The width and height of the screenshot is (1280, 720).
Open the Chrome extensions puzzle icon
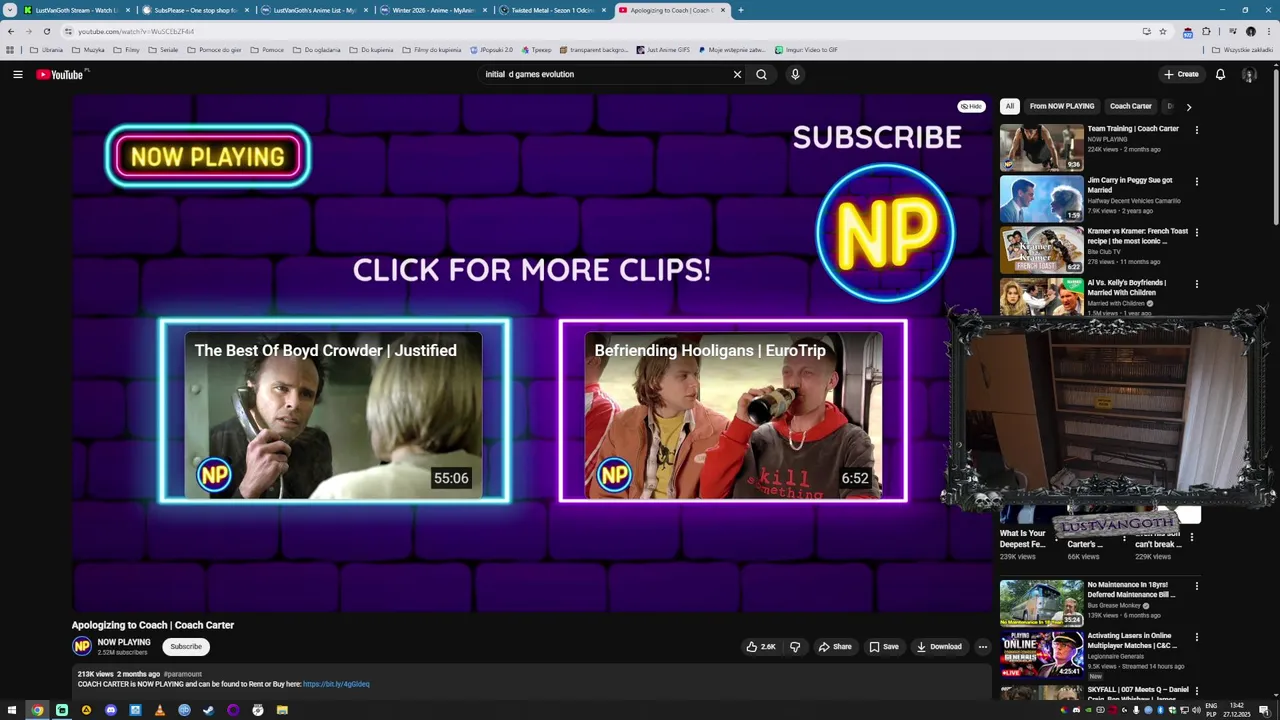click(x=1206, y=31)
